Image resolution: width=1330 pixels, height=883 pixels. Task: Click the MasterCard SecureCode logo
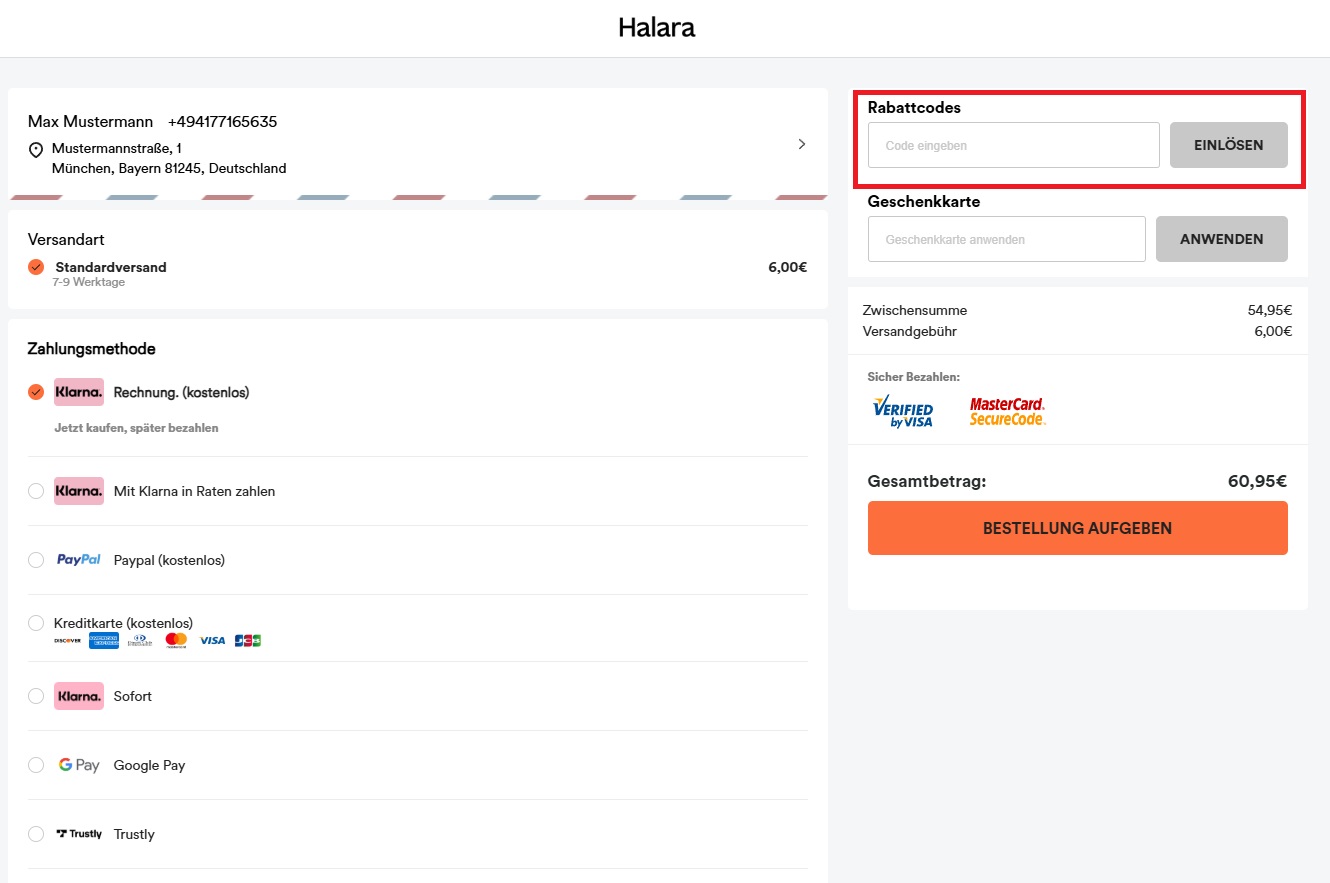1008,412
